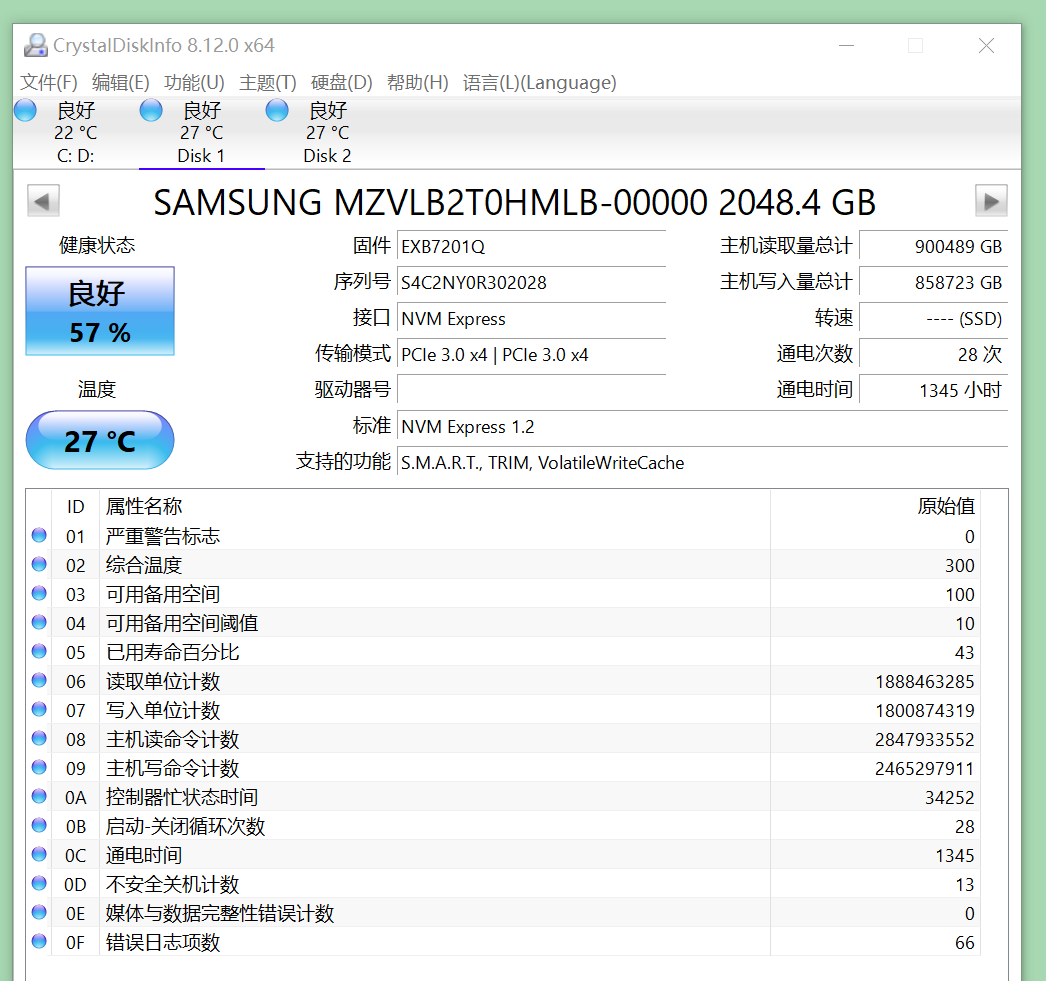
Task: Click status orb of attribute 01 严重警告标志
Action: pyautogui.click(x=39, y=536)
